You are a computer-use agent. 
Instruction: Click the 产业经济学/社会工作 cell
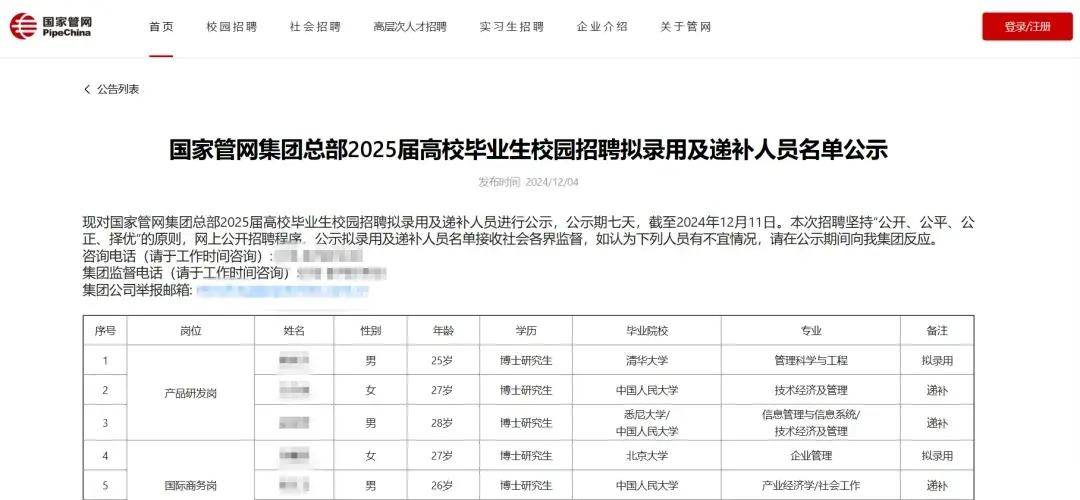811,486
